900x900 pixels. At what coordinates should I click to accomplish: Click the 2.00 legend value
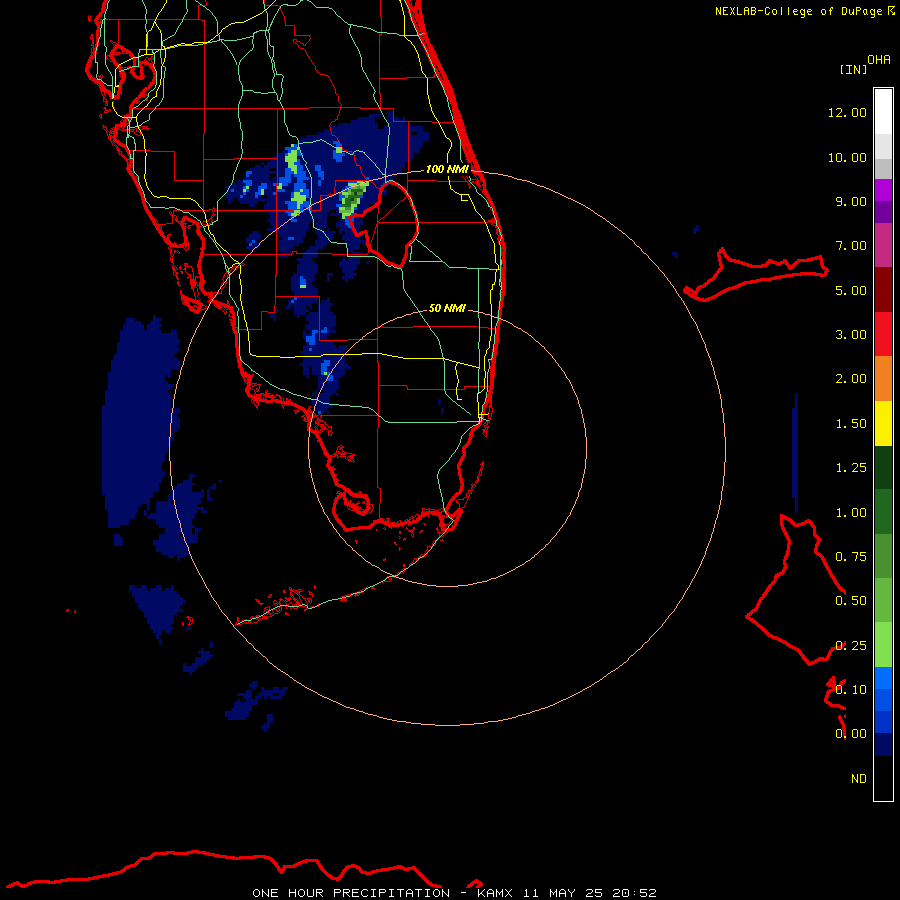[851, 379]
